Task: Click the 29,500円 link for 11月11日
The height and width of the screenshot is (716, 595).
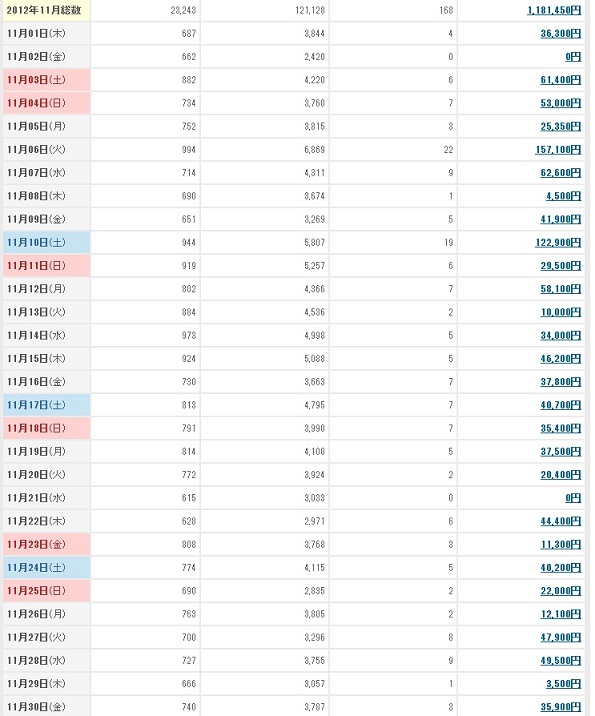Action: tap(561, 266)
